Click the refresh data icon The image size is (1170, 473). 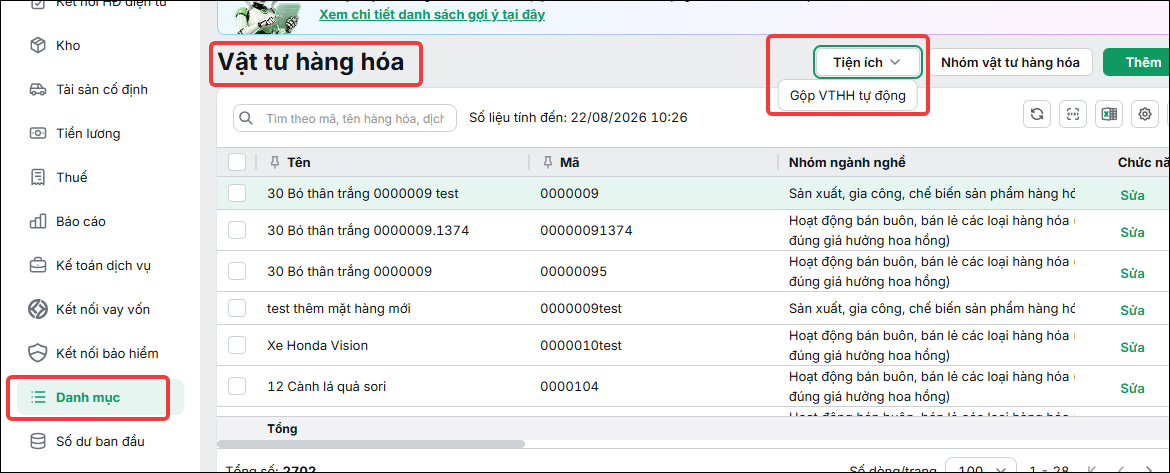pos(1036,114)
